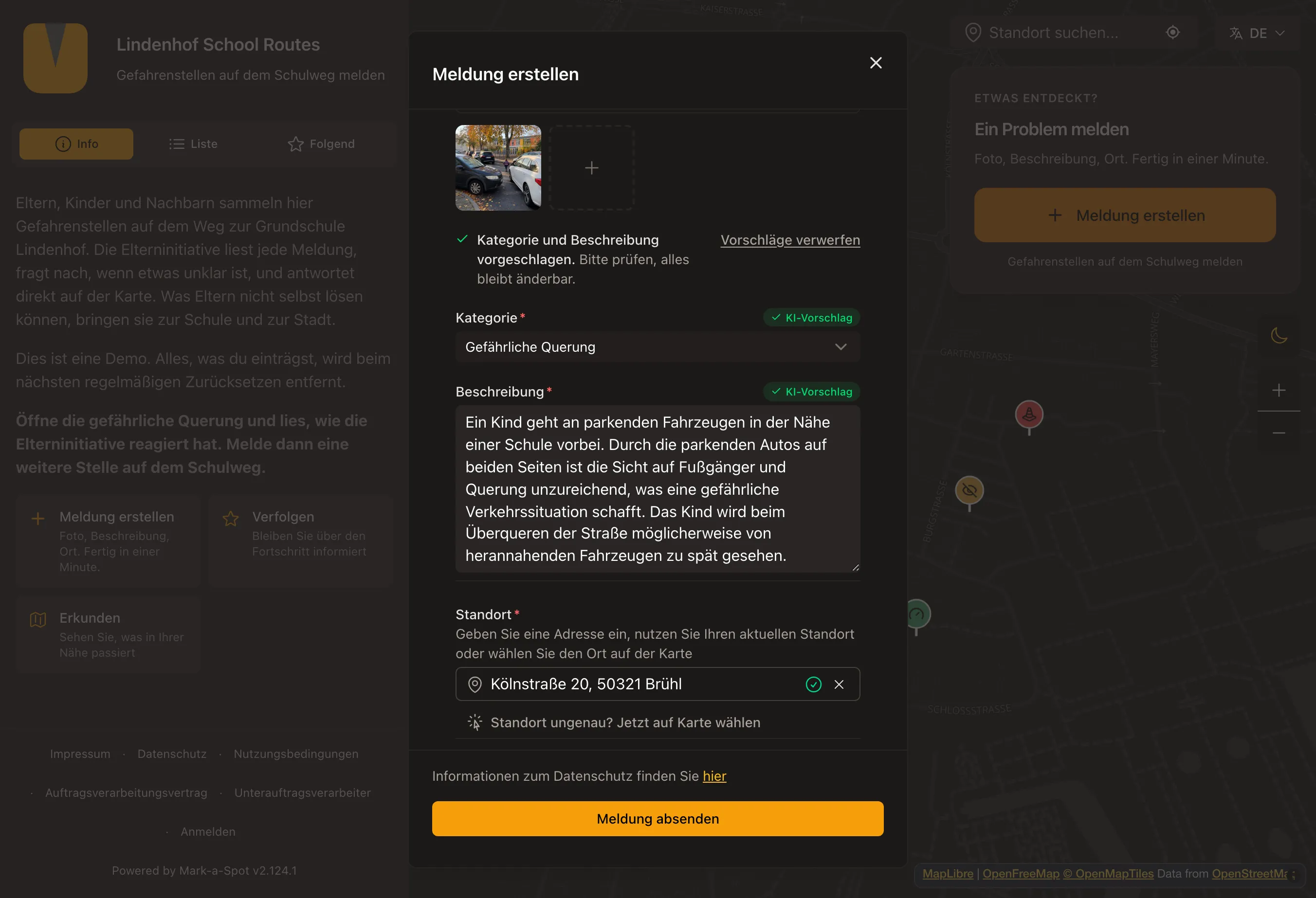The width and height of the screenshot is (1316, 898).
Task: Open the Meldung erstellen card in sidebar
Action: coord(108,541)
